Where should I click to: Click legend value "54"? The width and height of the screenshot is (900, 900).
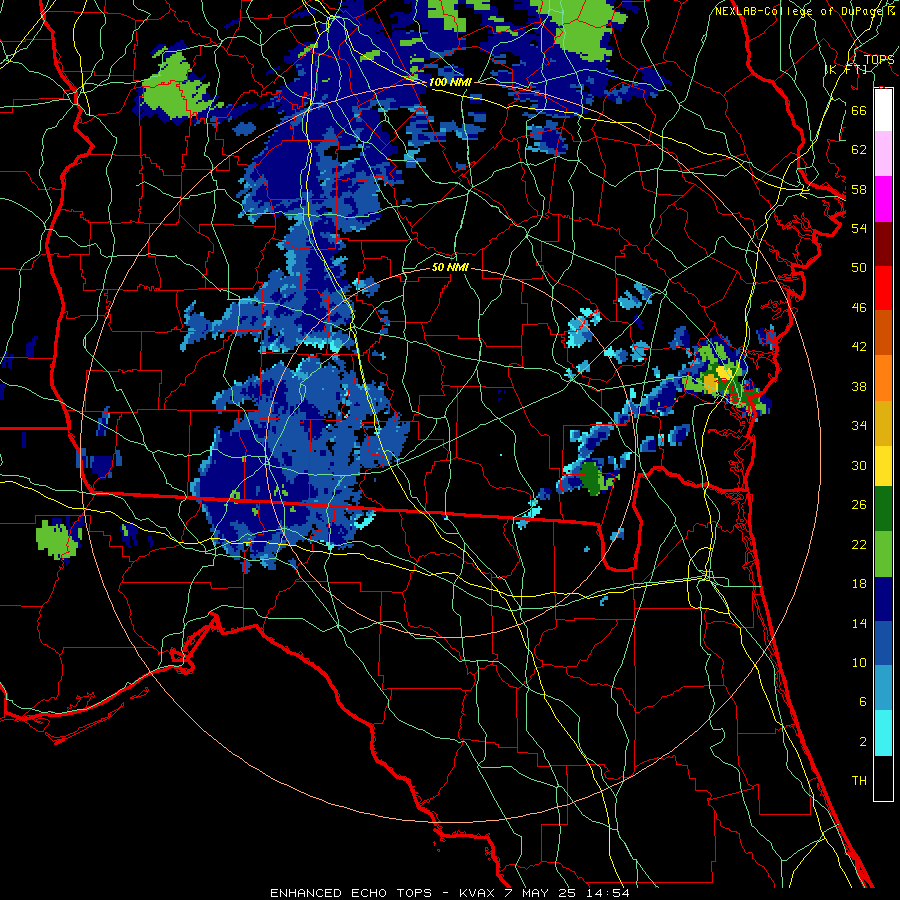click(x=859, y=228)
